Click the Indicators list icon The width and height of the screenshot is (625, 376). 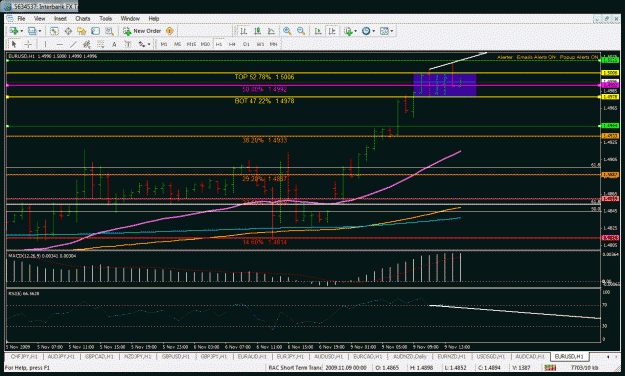click(x=348, y=31)
